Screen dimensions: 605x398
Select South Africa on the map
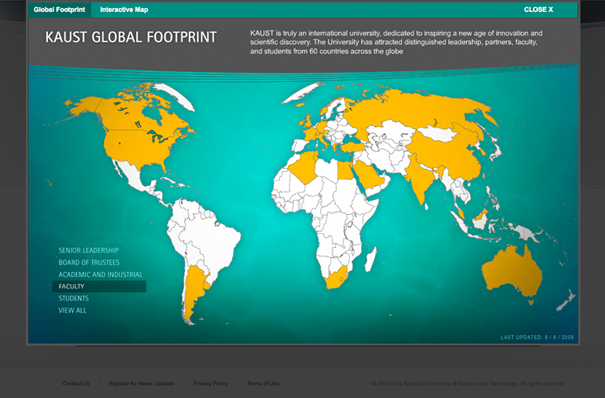pyautogui.click(x=336, y=278)
